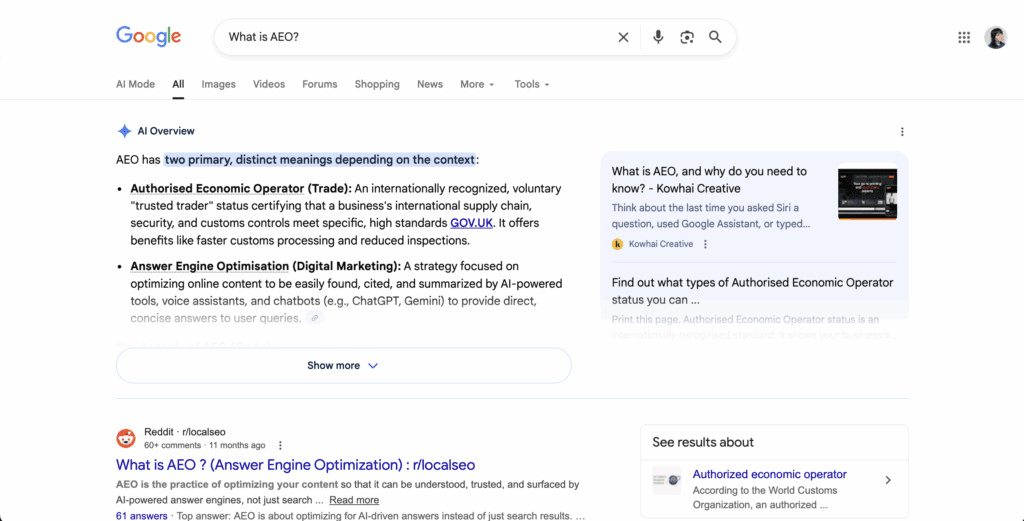Viewport: 1024px width, 521px height.
Task: Open Kowhai Creative article title
Action: [x=709, y=180]
